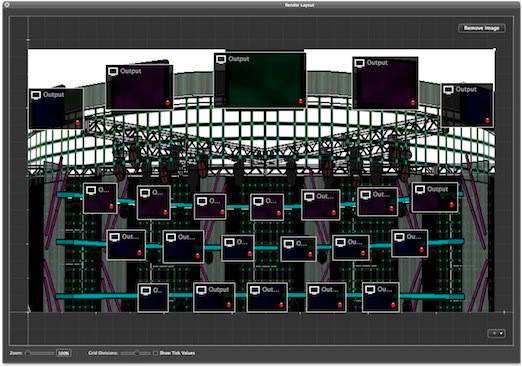Click monitor icon of first node in six-node row

click(x=114, y=237)
